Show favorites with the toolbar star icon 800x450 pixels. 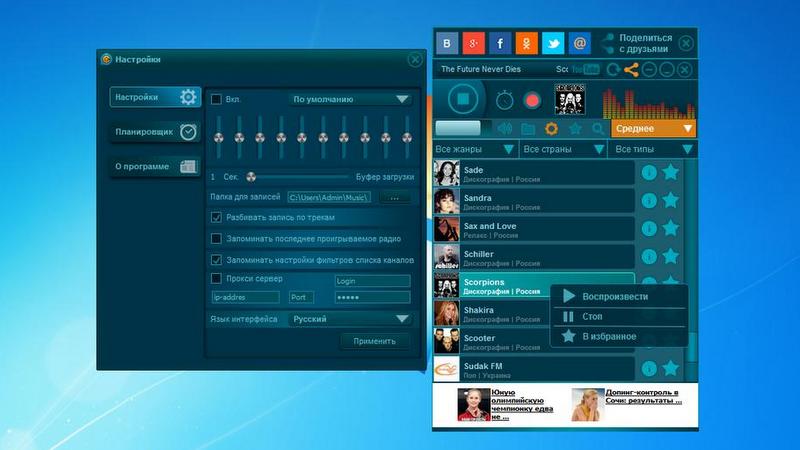tap(575, 129)
